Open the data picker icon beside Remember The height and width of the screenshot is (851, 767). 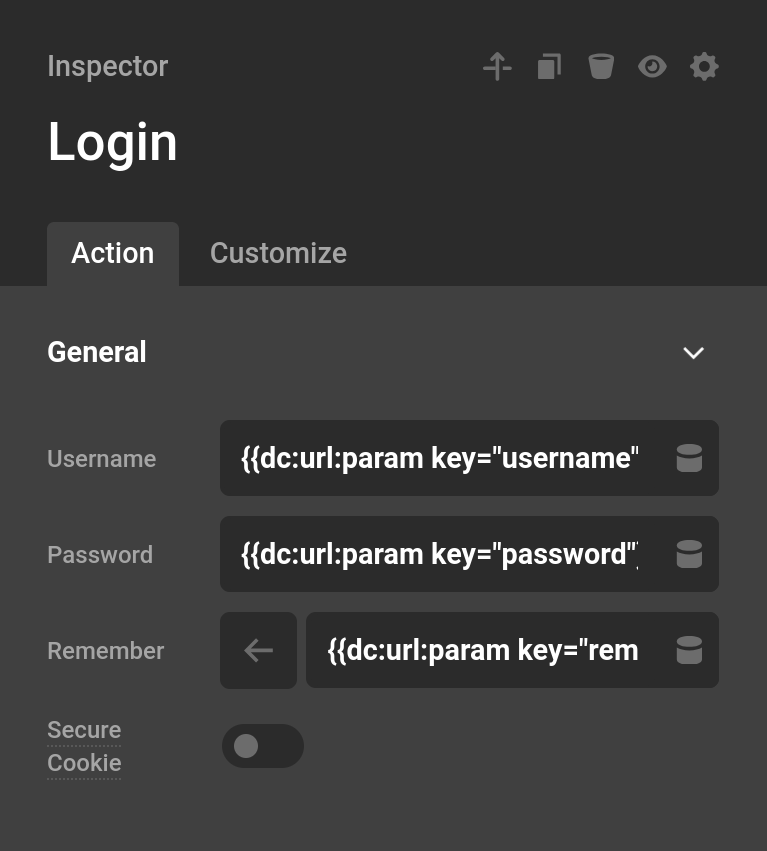click(689, 650)
